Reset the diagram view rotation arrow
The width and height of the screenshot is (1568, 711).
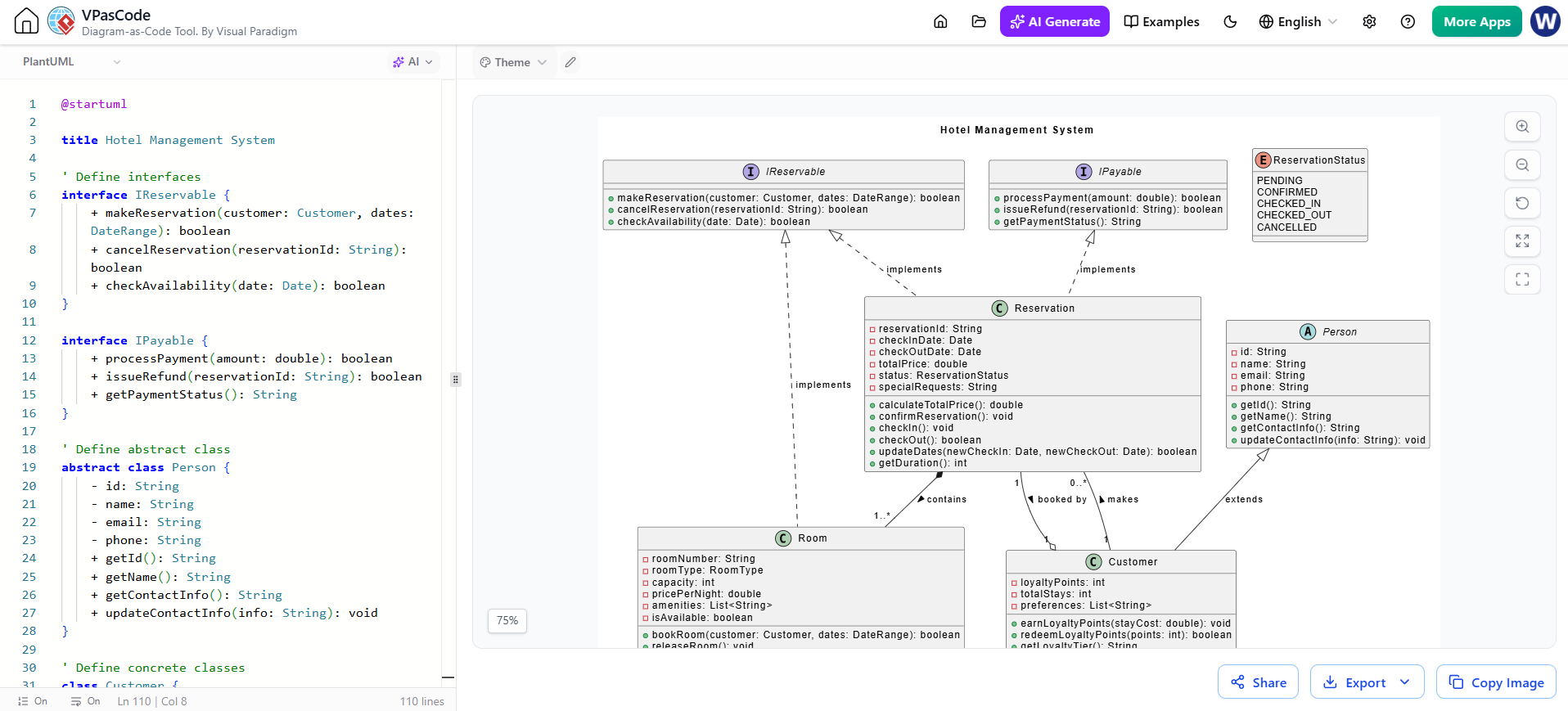click(1522, 203)
